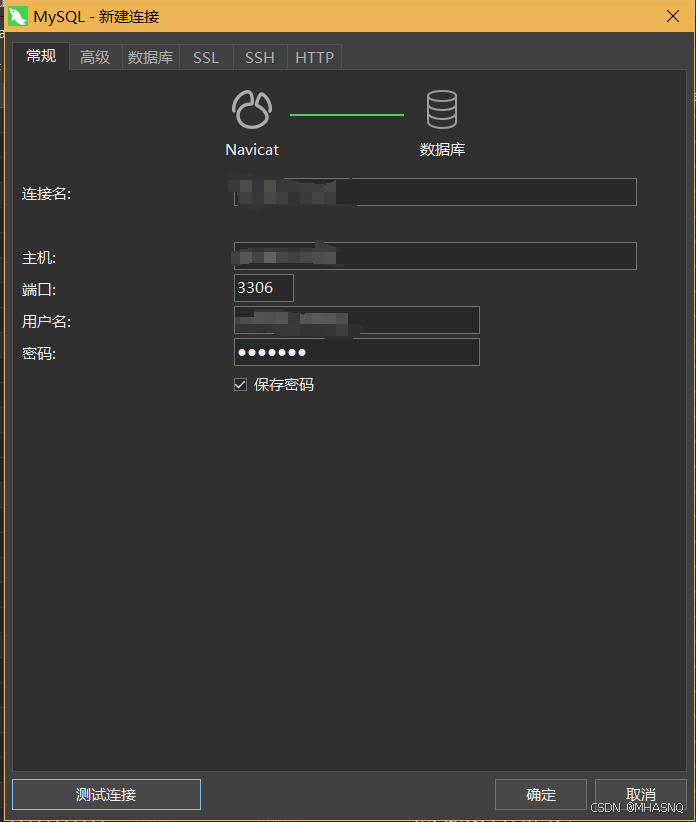Click the '密码:' label
Image resolution: width=696 pixels, height=822 pixels.
[39, 353]
